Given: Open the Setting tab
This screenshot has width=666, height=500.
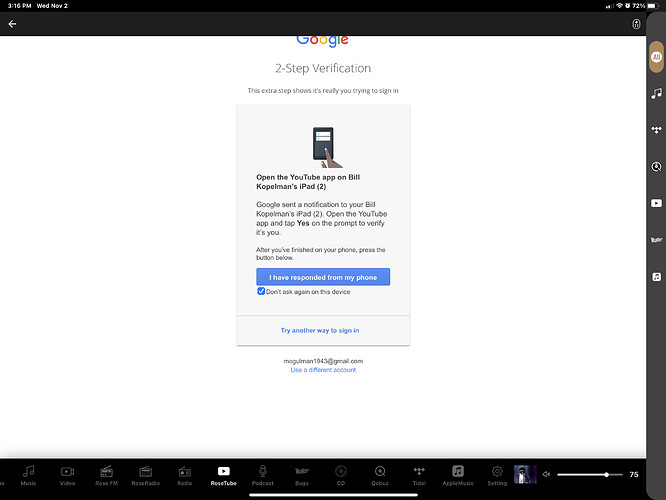Looking at the screenshot, I should pyautogui.click(x=497, y=475).
